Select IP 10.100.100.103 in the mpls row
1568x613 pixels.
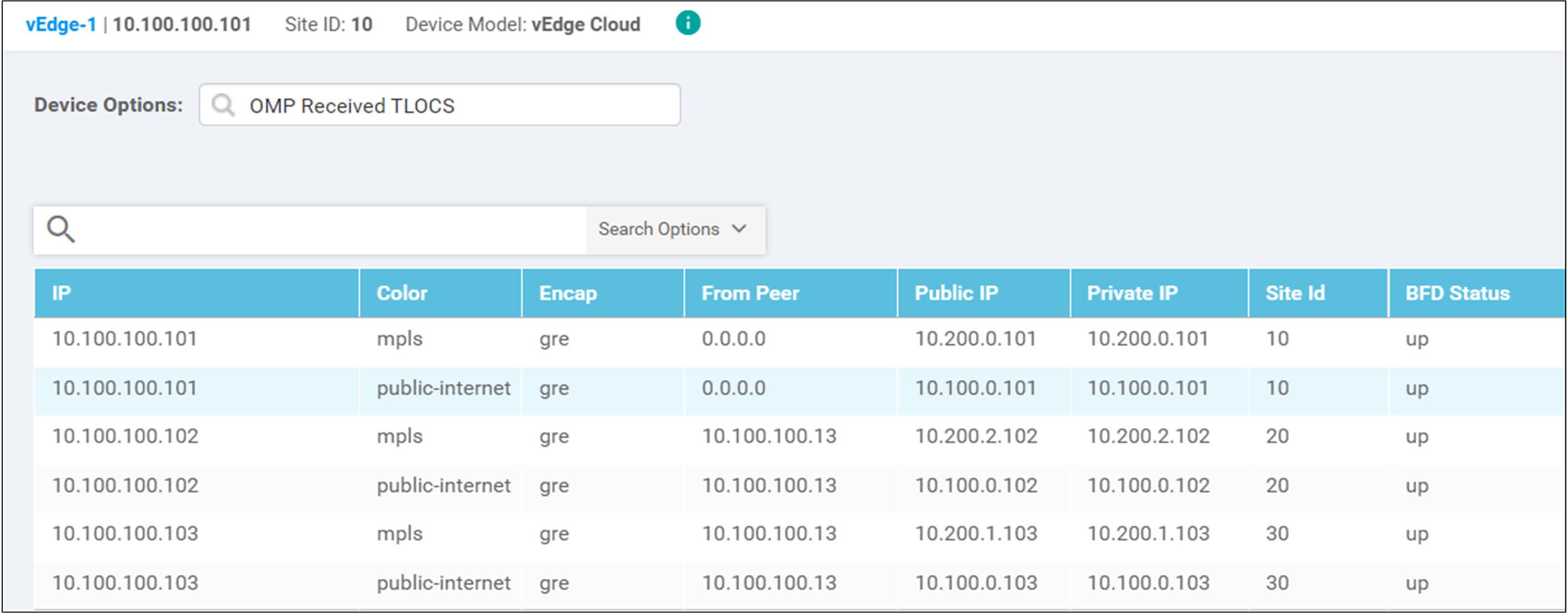click(x=126, y=534)
